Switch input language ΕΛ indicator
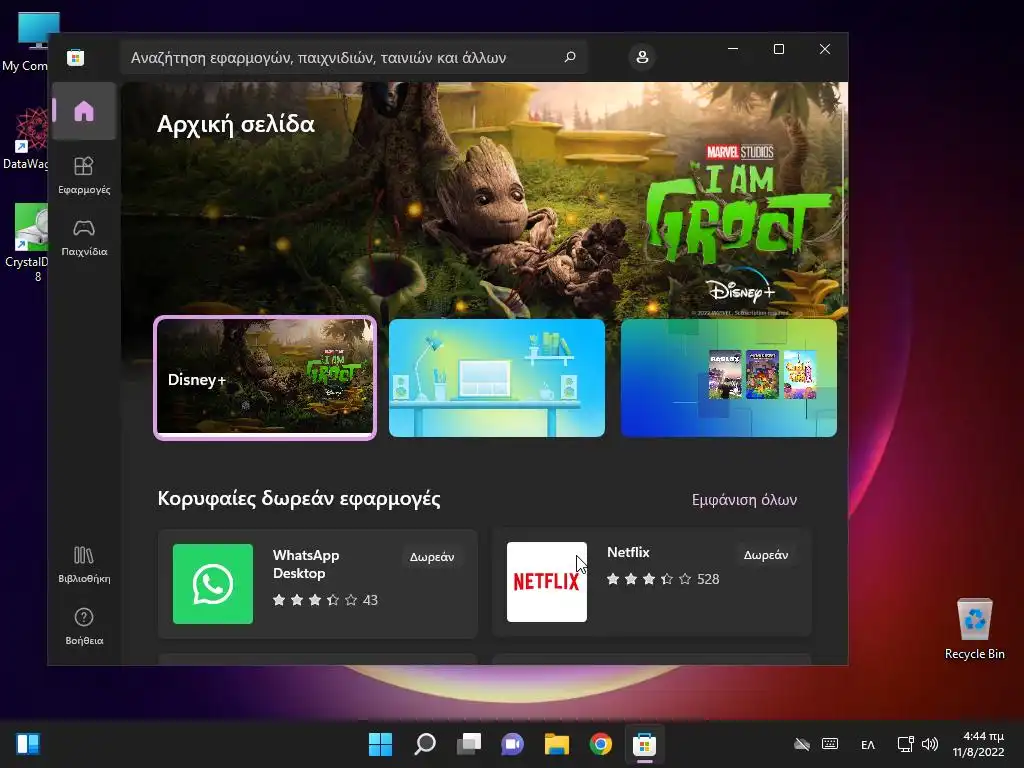The width and height of the screenshot is (1024, 768). [x=868, y=744]
